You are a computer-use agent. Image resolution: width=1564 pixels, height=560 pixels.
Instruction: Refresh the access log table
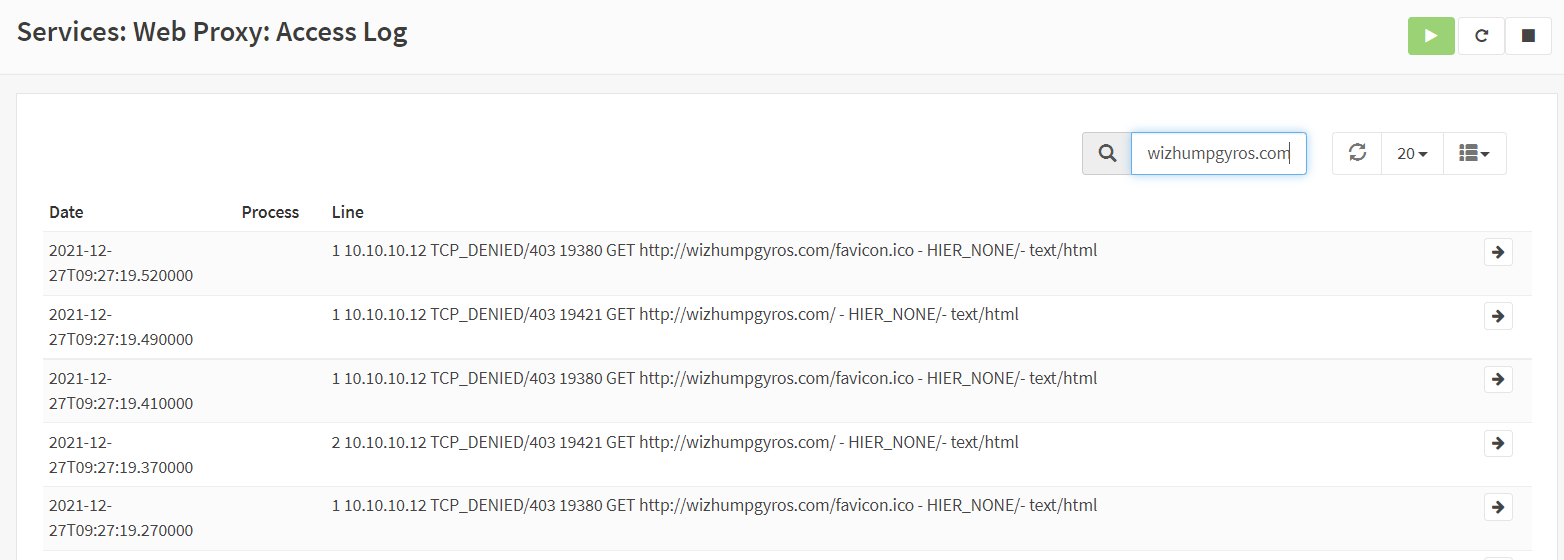pyautogui.click(x=1357, y=153)
